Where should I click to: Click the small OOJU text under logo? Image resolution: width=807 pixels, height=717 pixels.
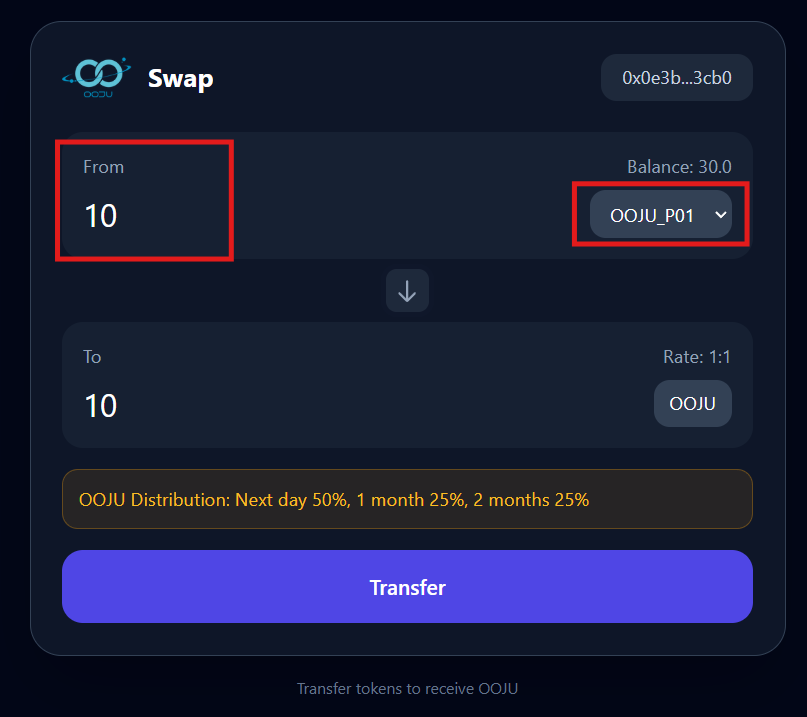click(x=96, y=93)
